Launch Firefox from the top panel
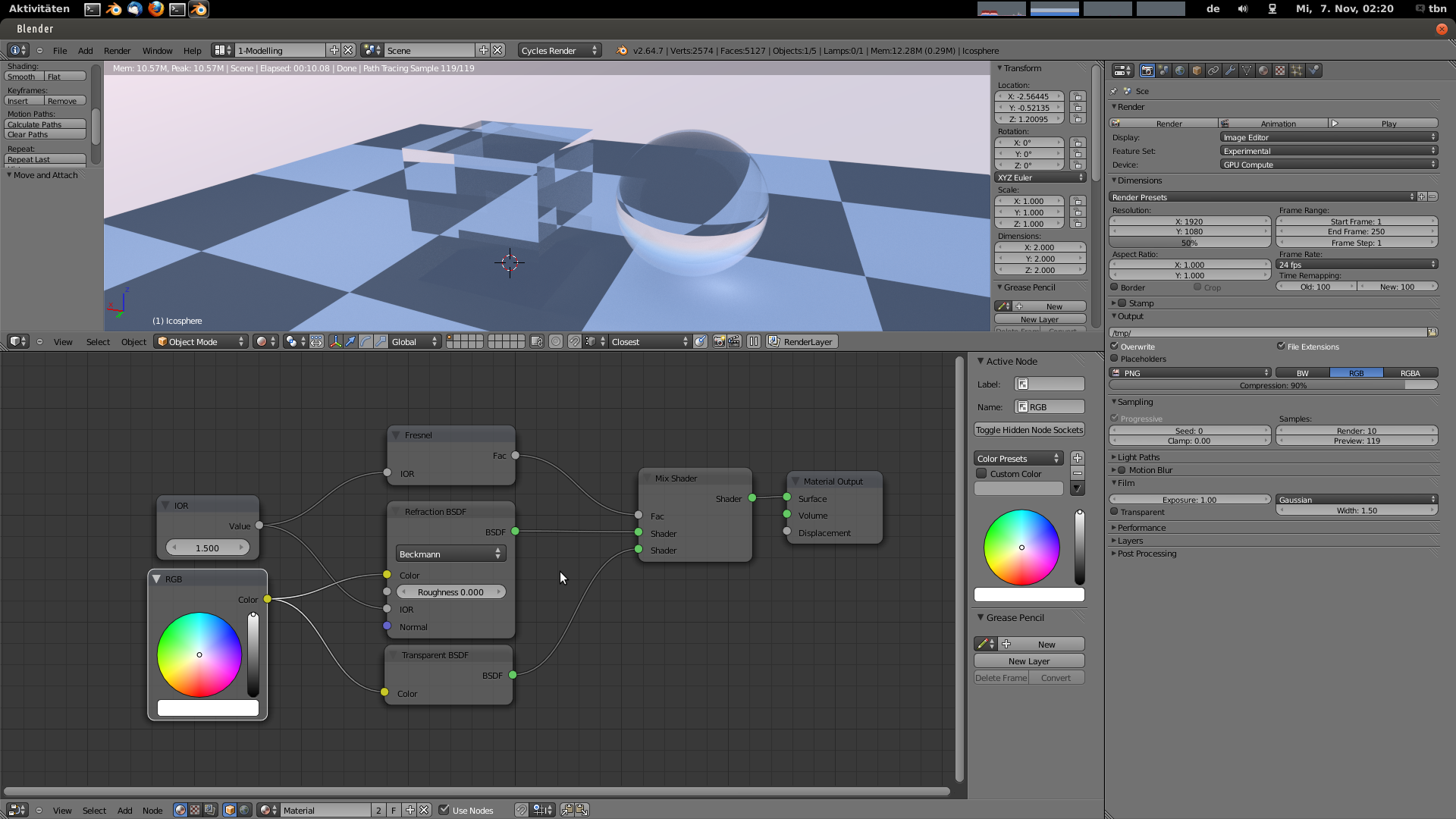Image resolution: width=1456 pixels, height=819 pixels. click(155, 9)
